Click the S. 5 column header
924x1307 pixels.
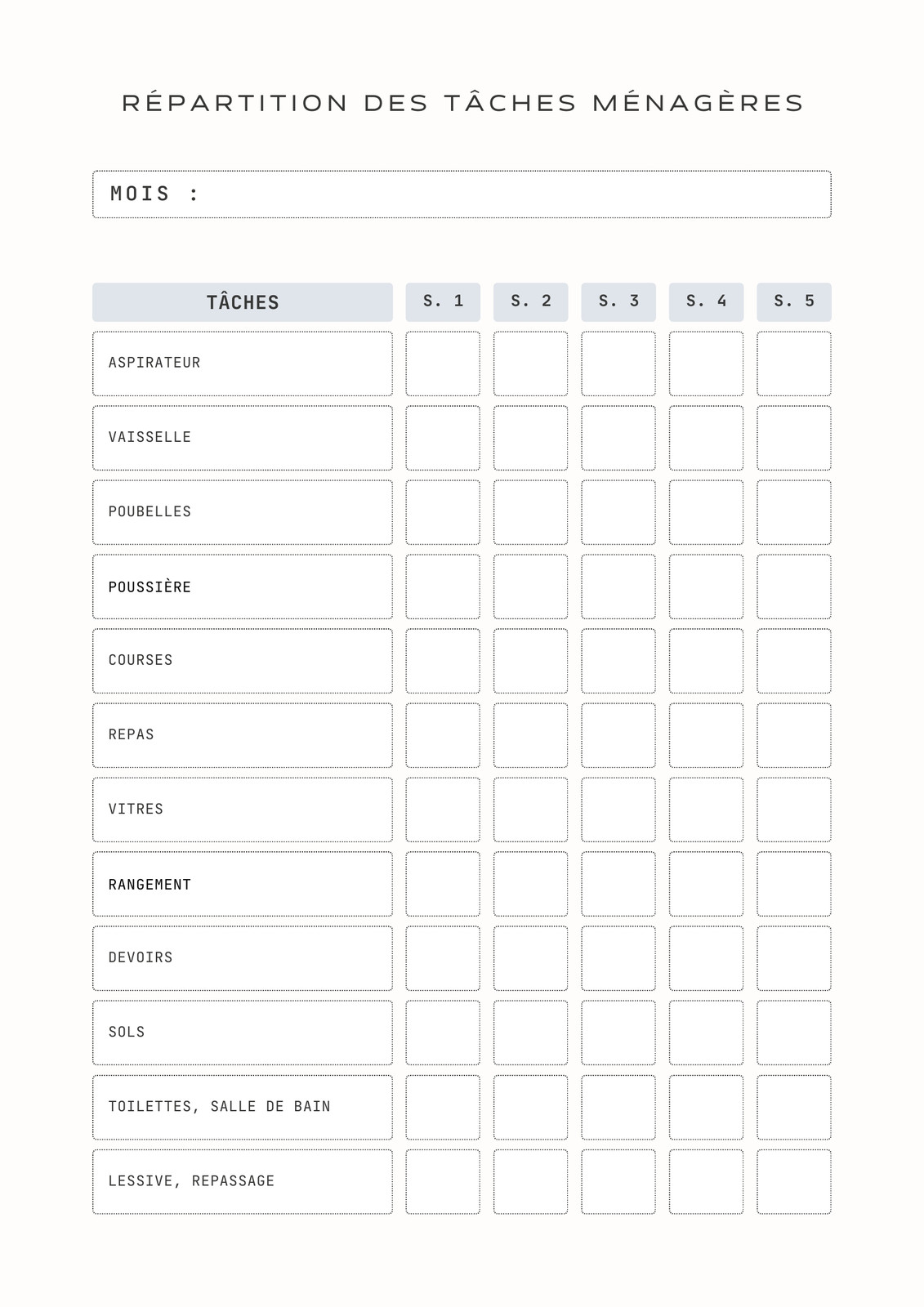tap(794, 302)
